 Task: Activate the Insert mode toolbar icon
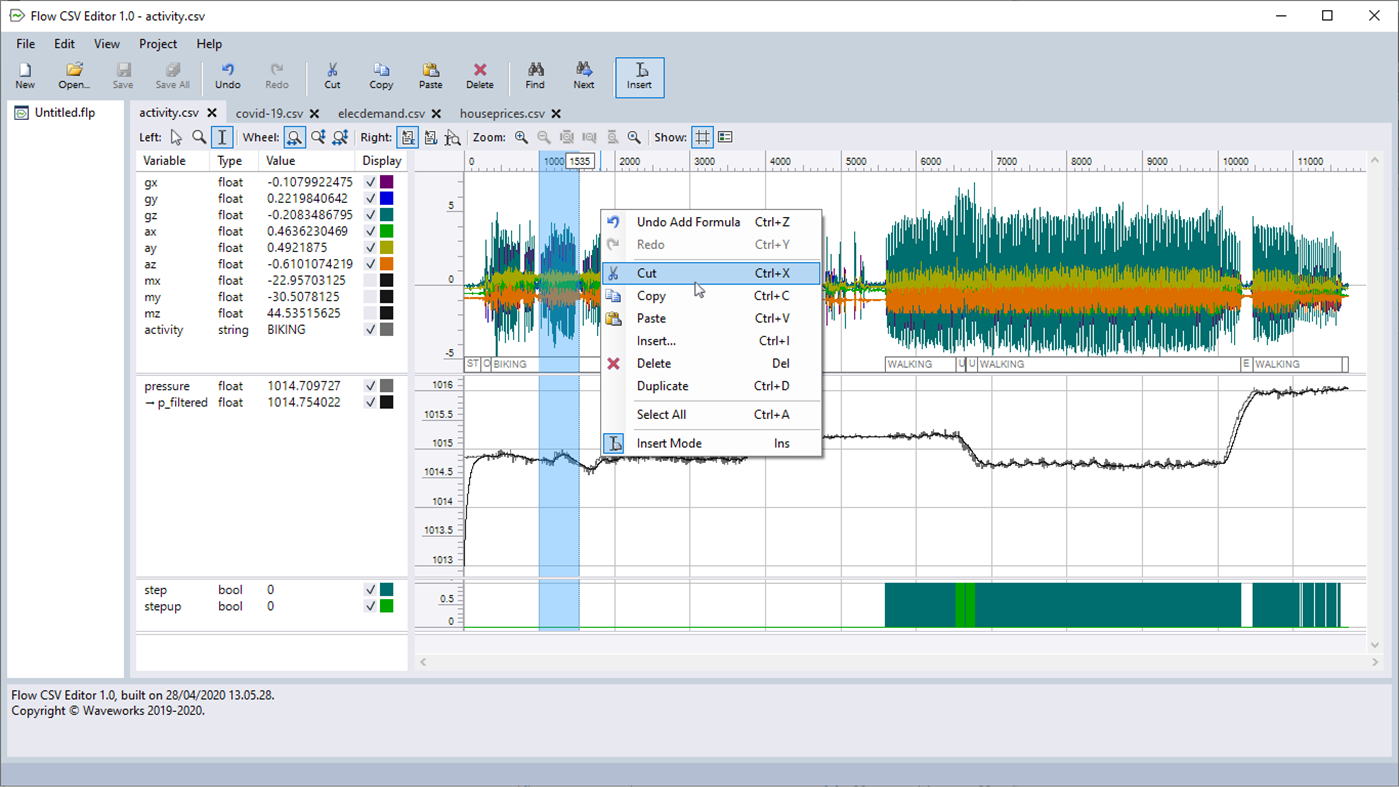[x=639, y=76]
